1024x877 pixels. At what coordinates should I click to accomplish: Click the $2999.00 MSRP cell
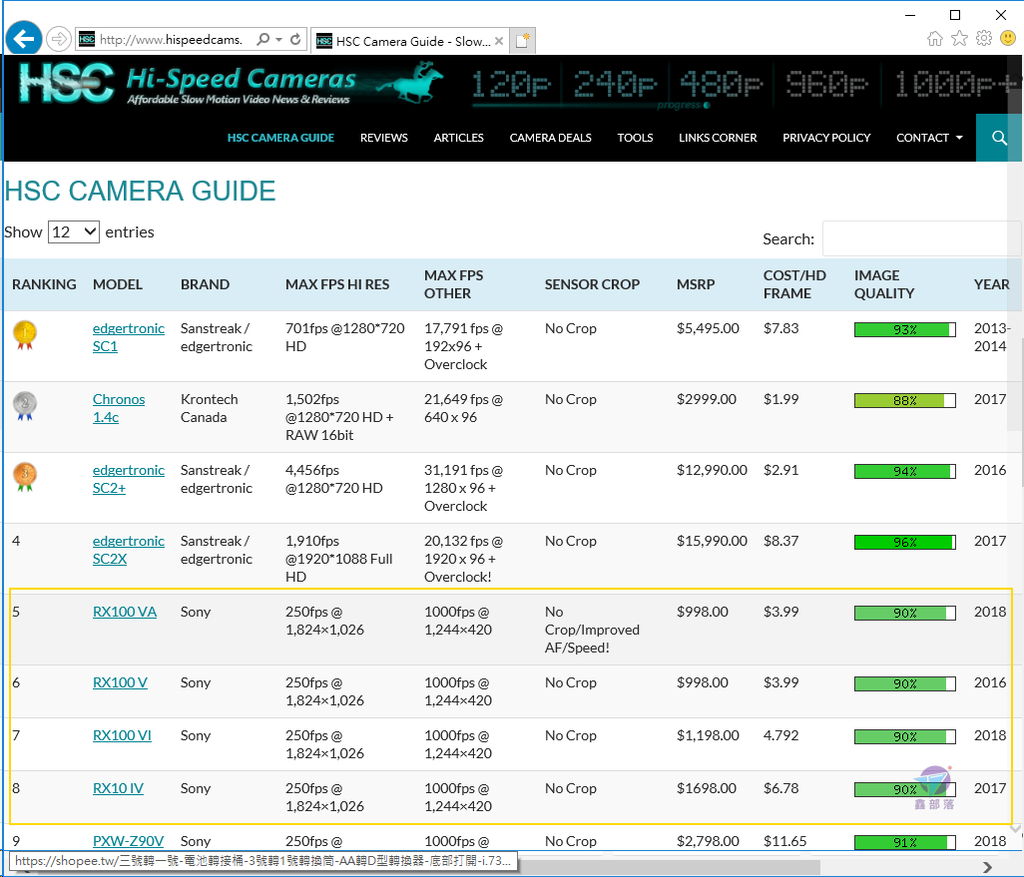706,399
